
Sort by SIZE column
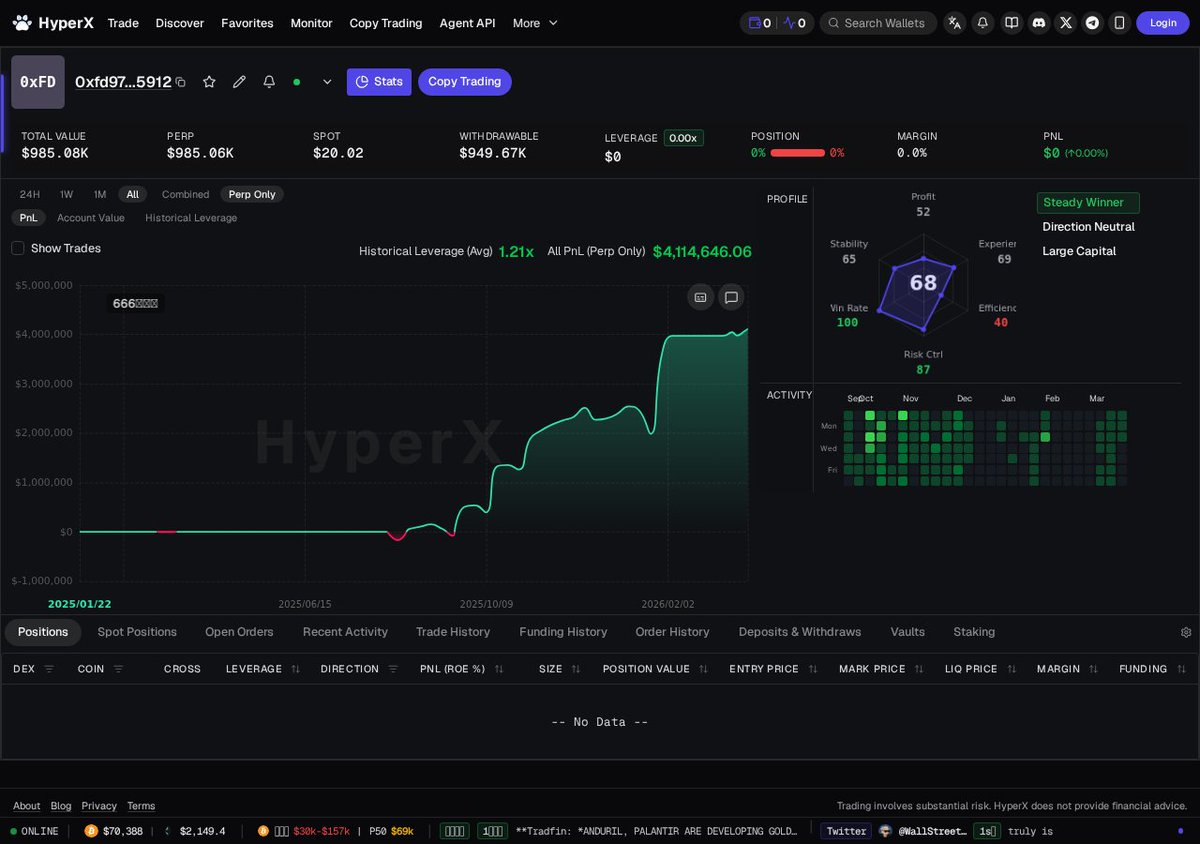coord(576,669)
